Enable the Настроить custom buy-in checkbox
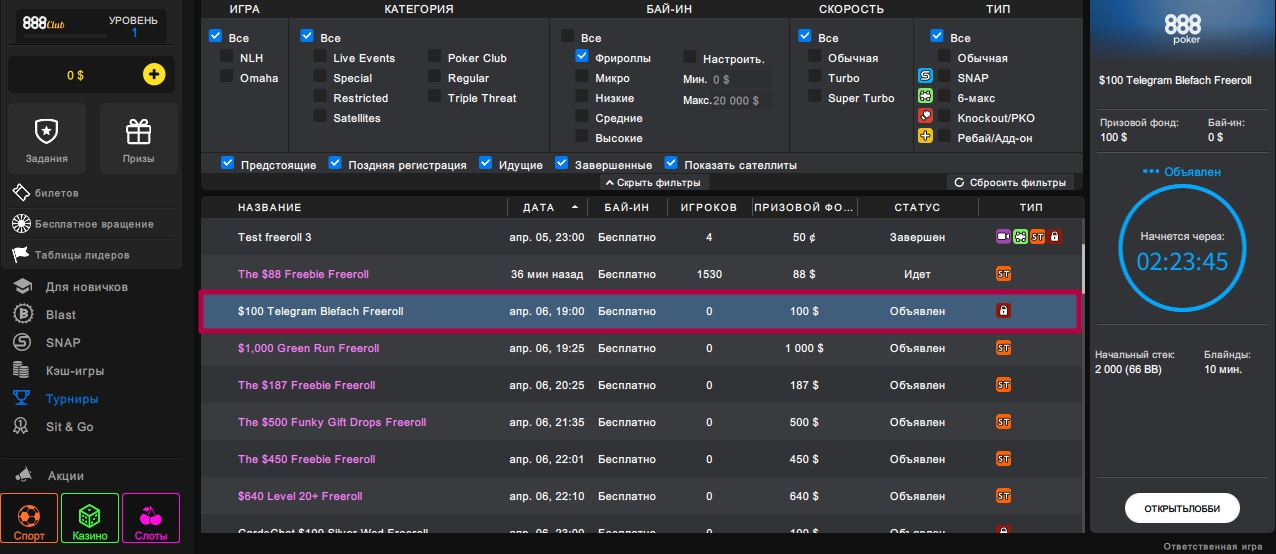Image resolution: width=1276 pixels, height=554 pixels. pos(690,58)
